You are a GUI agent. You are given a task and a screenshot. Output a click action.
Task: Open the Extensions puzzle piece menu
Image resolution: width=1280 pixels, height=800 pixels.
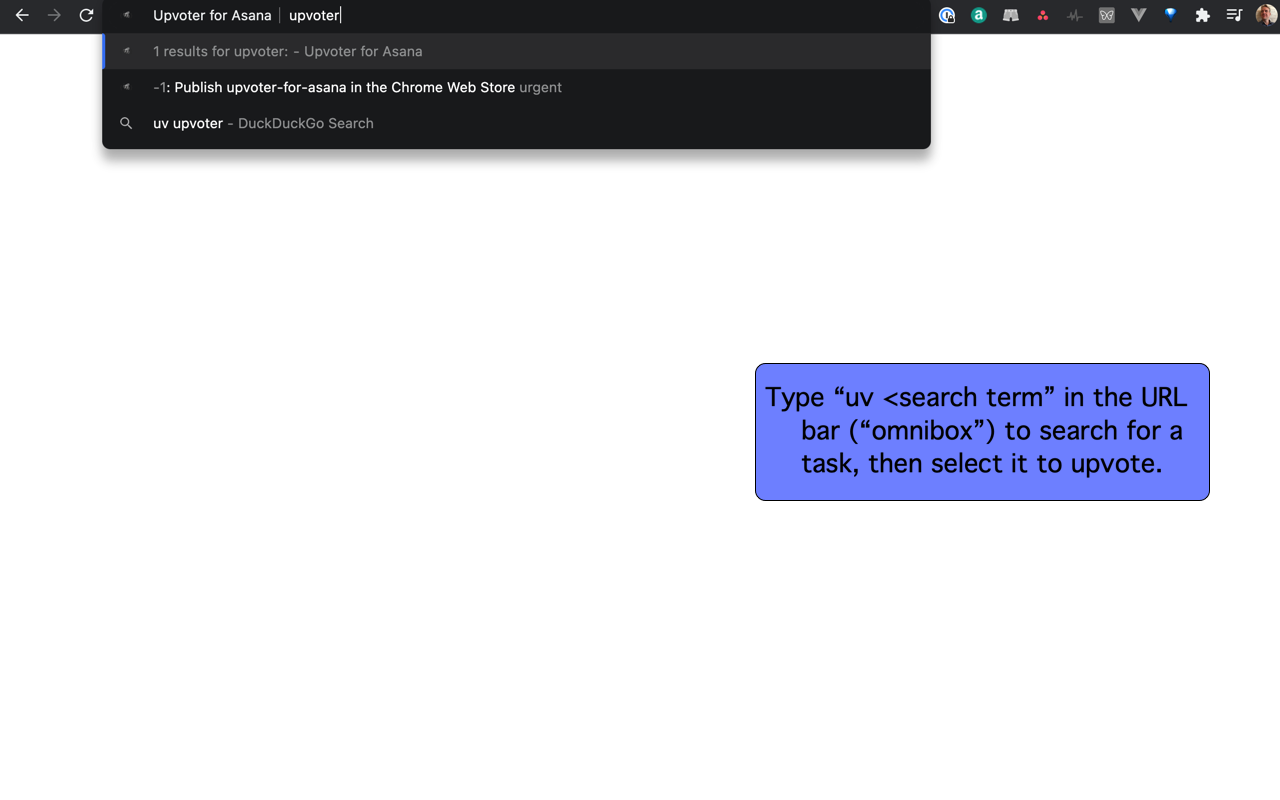coord(1203,15)
